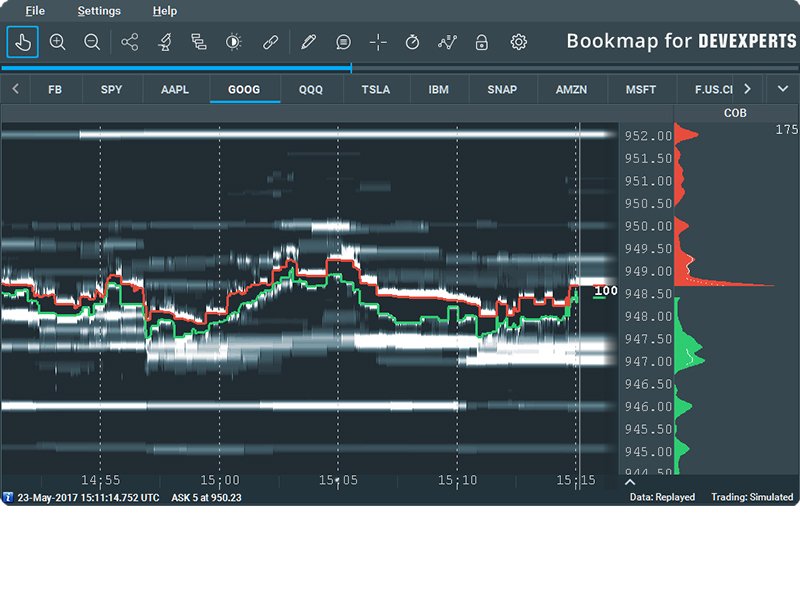Open the hidden instruments dropdown chevron
This screenshot has width=800, height=600.
783,89
